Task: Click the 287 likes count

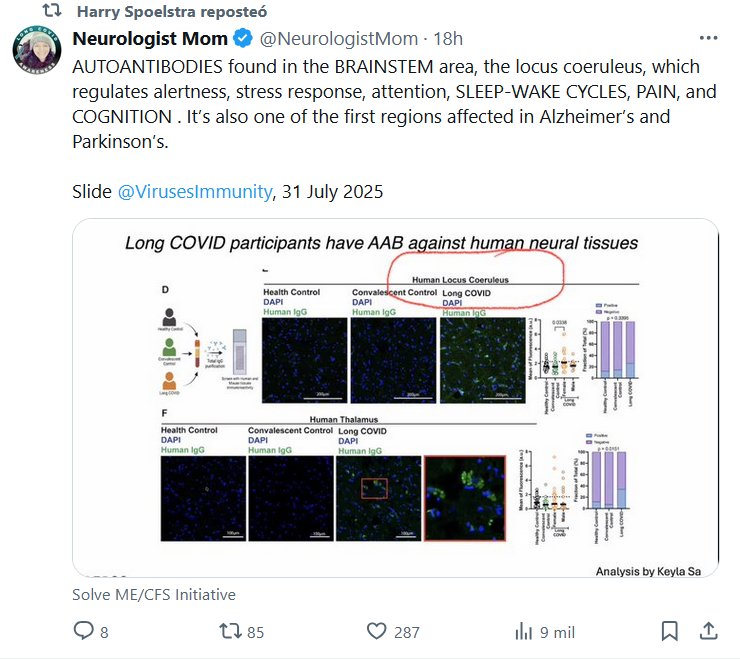Action: (406, 632)
